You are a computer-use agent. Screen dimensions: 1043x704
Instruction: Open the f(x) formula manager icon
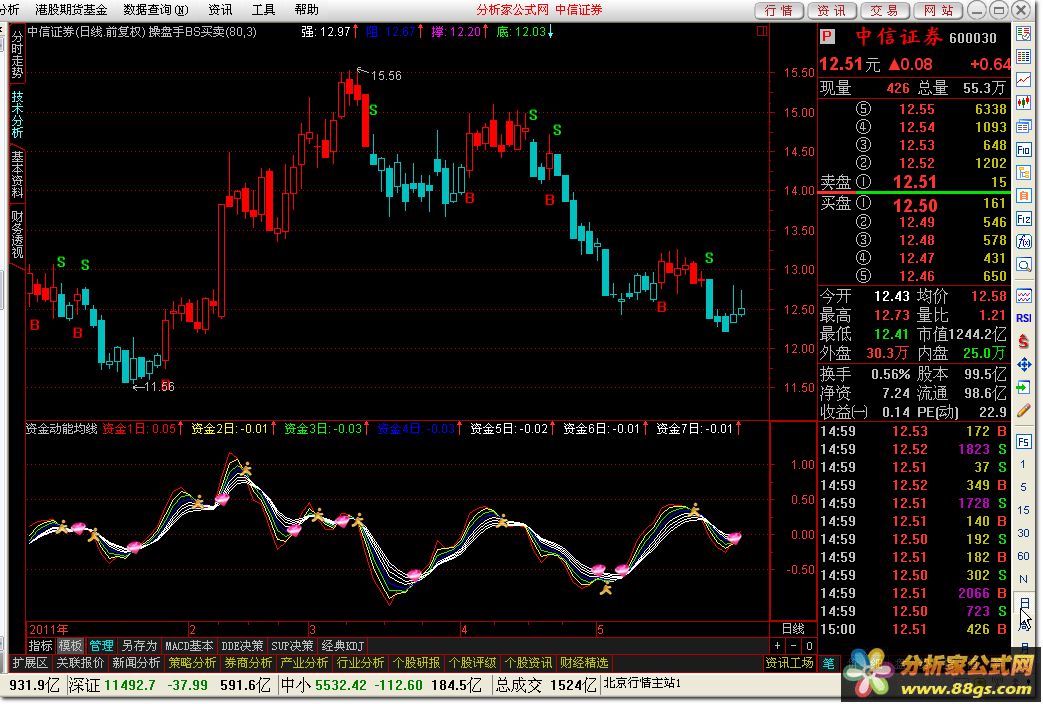tap(1023, 242)
